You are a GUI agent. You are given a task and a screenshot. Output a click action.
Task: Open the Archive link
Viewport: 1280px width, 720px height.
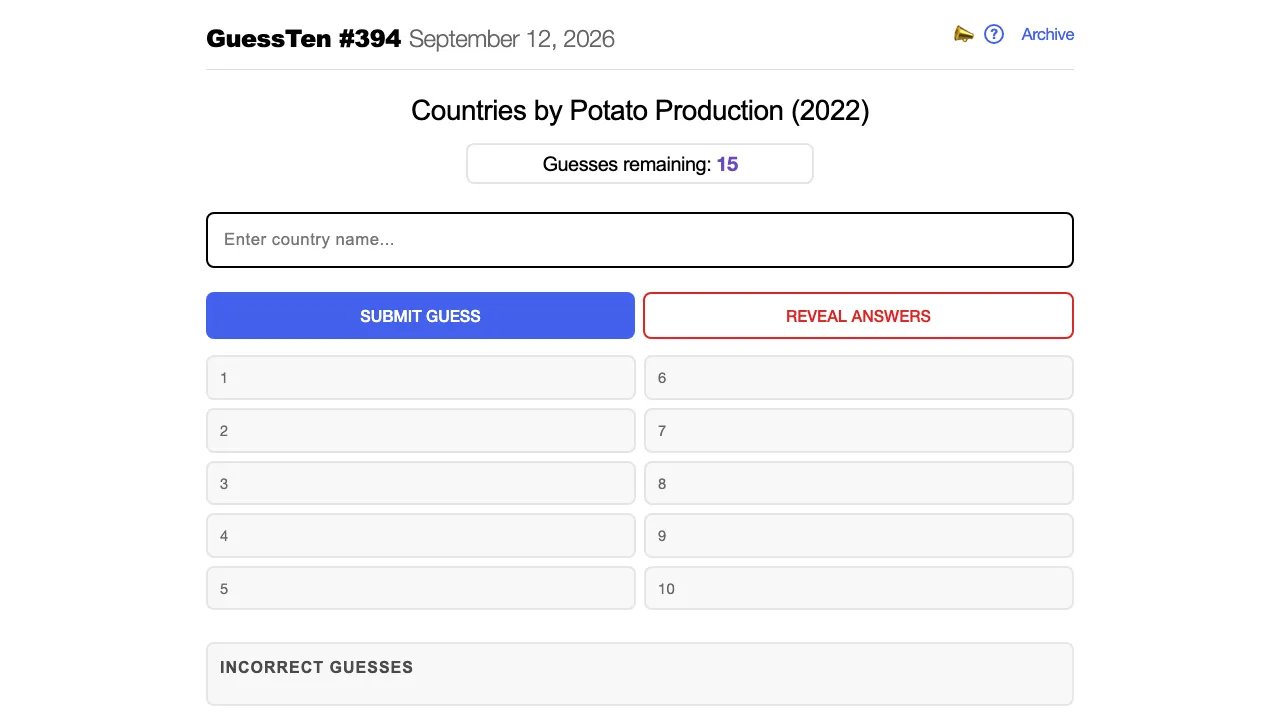coord(1047,34)
